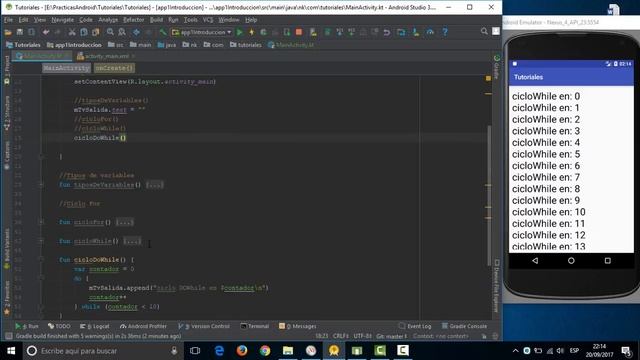Open the Messages tool window
The width and height of the screenshot is (640, 360).
click(298, 326)
